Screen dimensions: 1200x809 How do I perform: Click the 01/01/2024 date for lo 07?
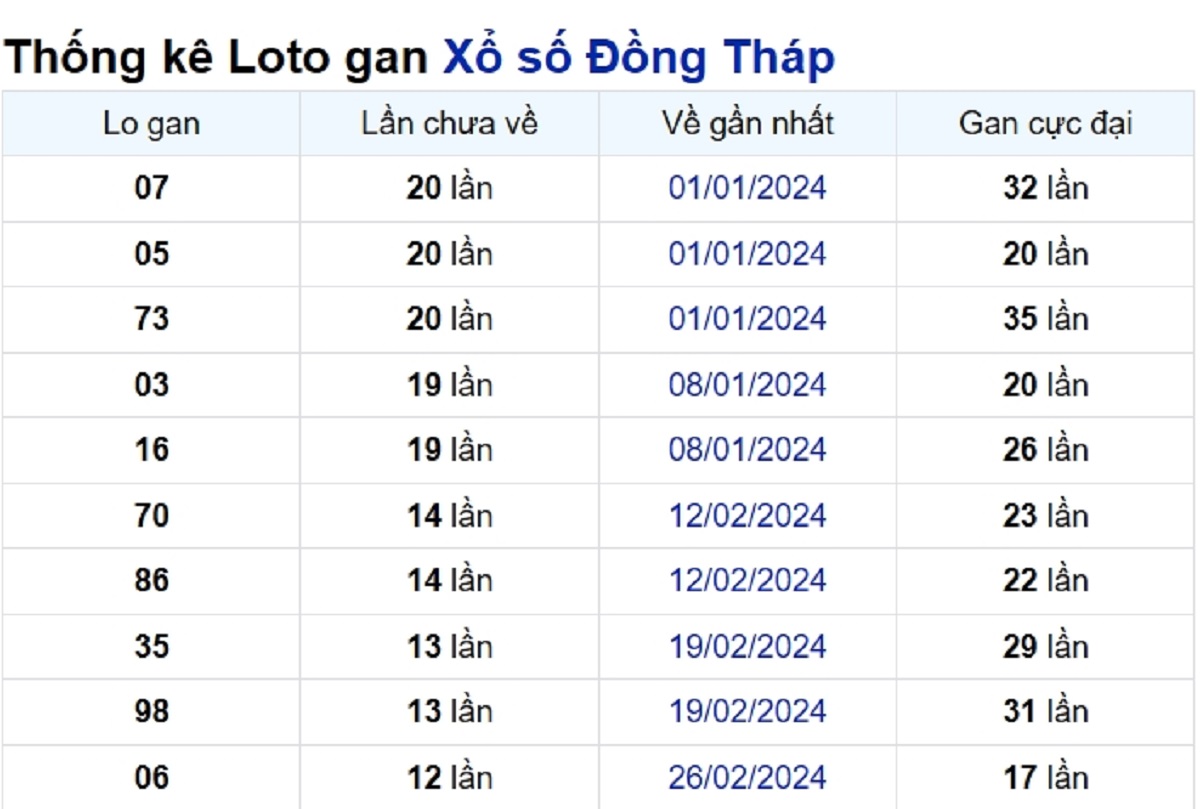point(747,188)
